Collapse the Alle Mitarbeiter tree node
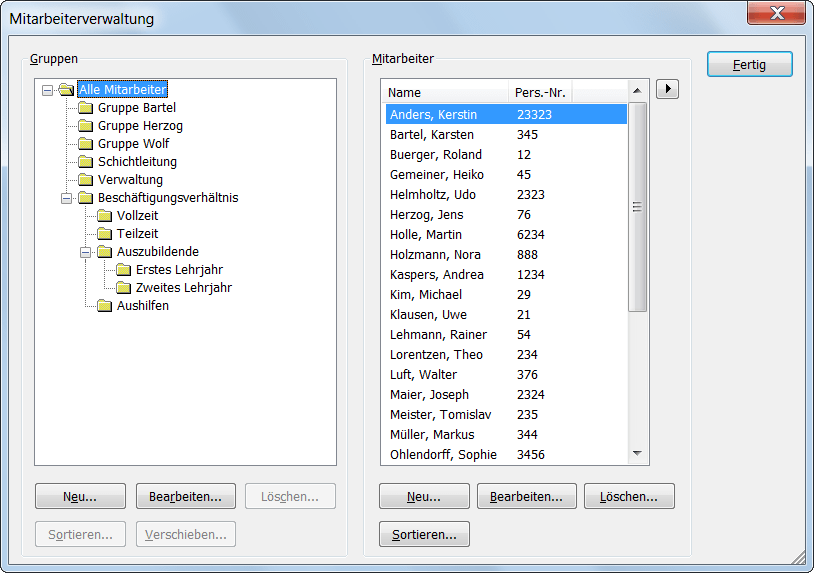 tap(47, 90)
